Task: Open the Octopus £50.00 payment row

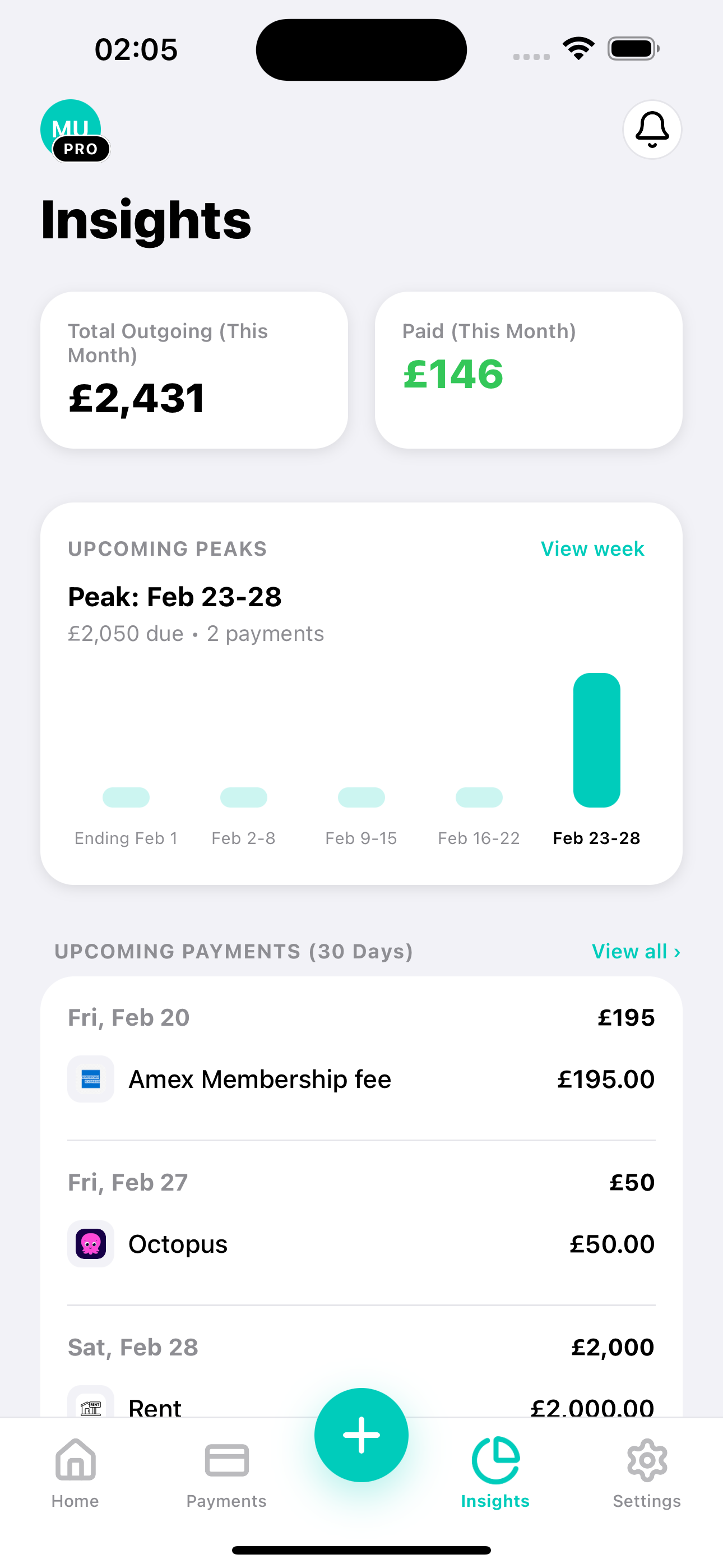Action: (361, 1243)
